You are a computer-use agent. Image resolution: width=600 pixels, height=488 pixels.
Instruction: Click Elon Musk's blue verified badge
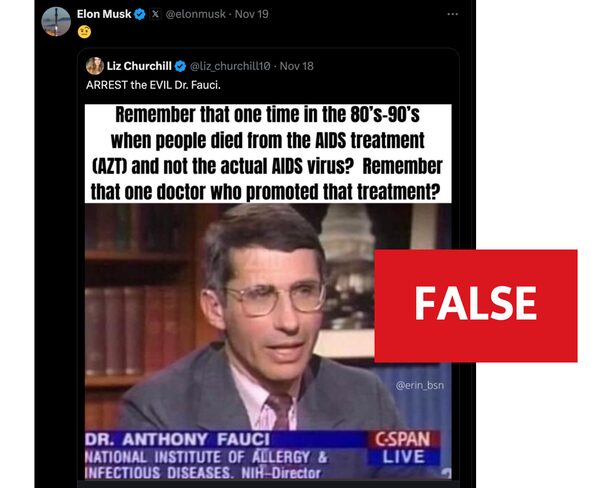(140, 15)
